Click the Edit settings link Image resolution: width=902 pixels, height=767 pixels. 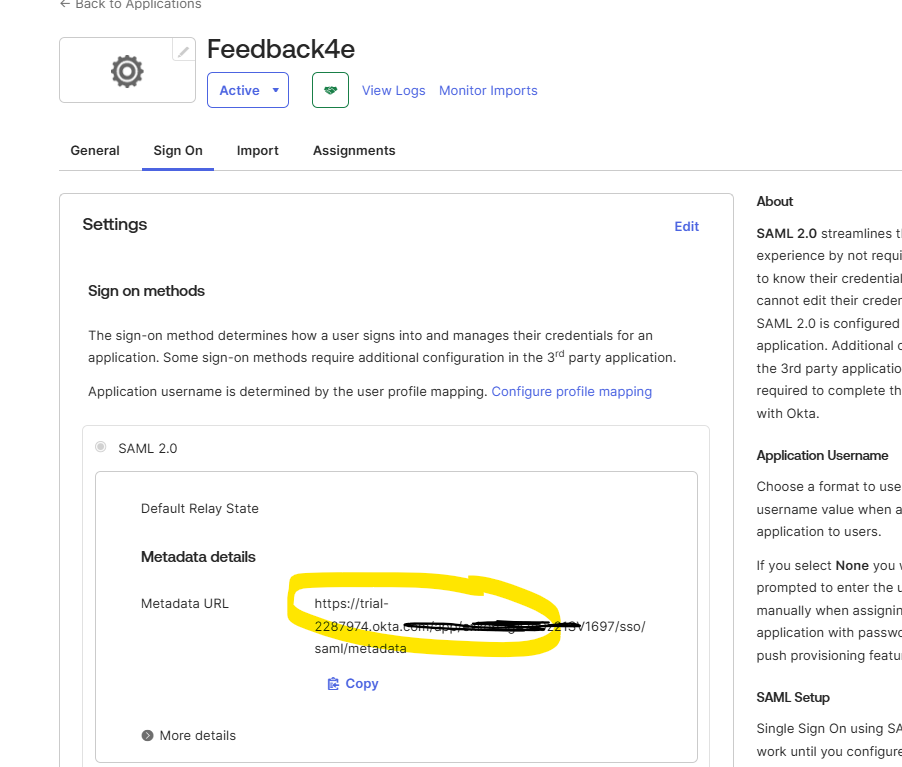686,226
